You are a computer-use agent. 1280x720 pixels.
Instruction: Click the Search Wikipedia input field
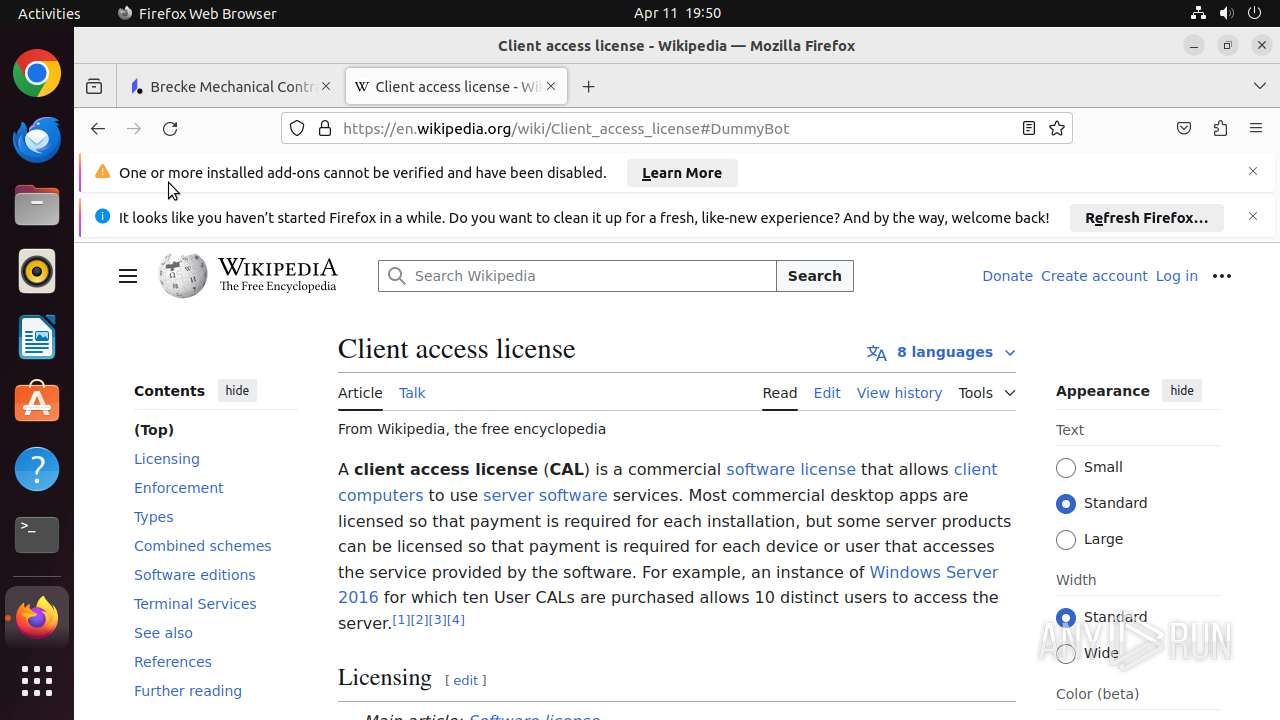pyautogui.click(x=577, y=276)
